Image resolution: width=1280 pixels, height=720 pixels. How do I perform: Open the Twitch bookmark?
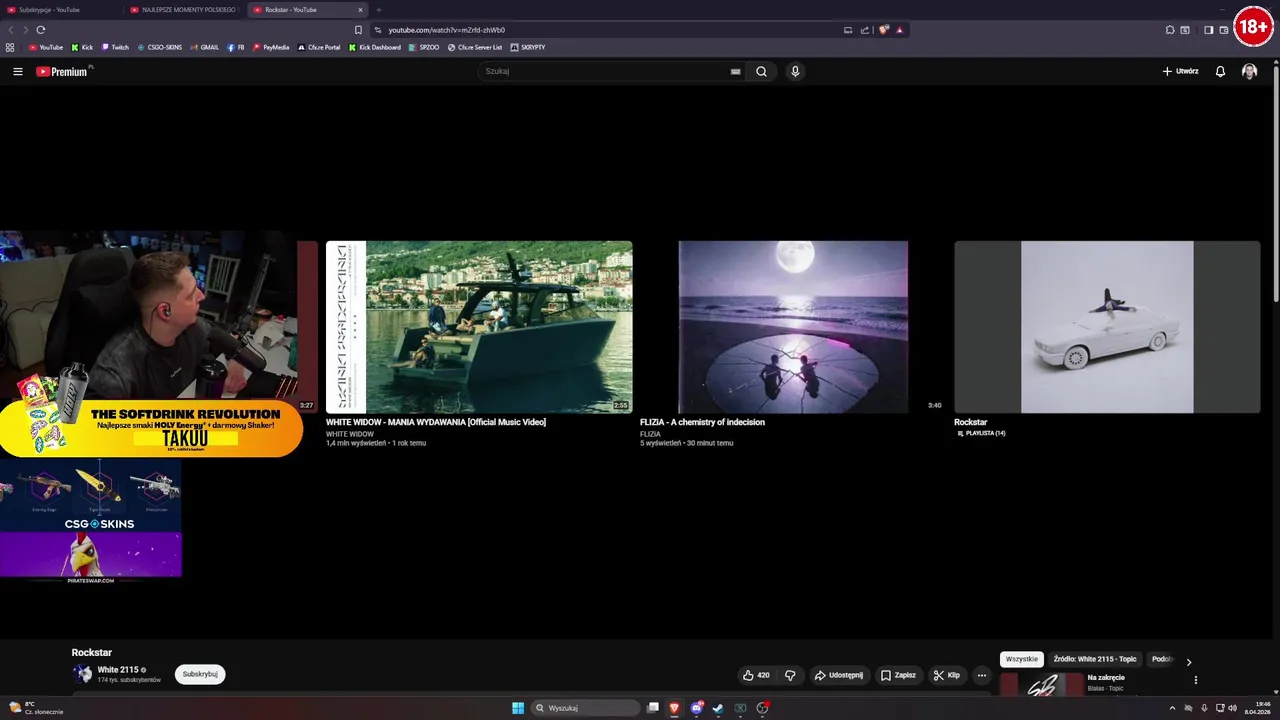[115, 47]
